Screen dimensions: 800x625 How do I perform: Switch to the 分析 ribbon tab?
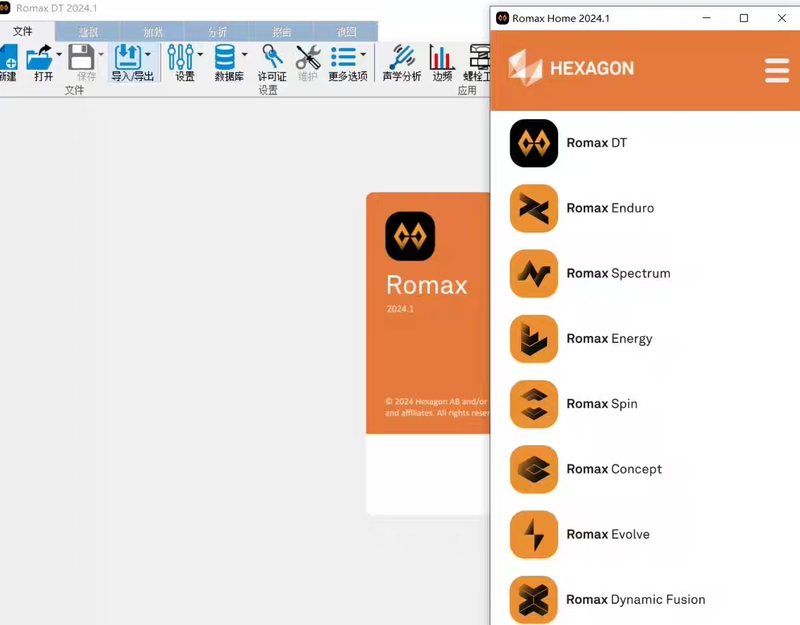point(217,32)
